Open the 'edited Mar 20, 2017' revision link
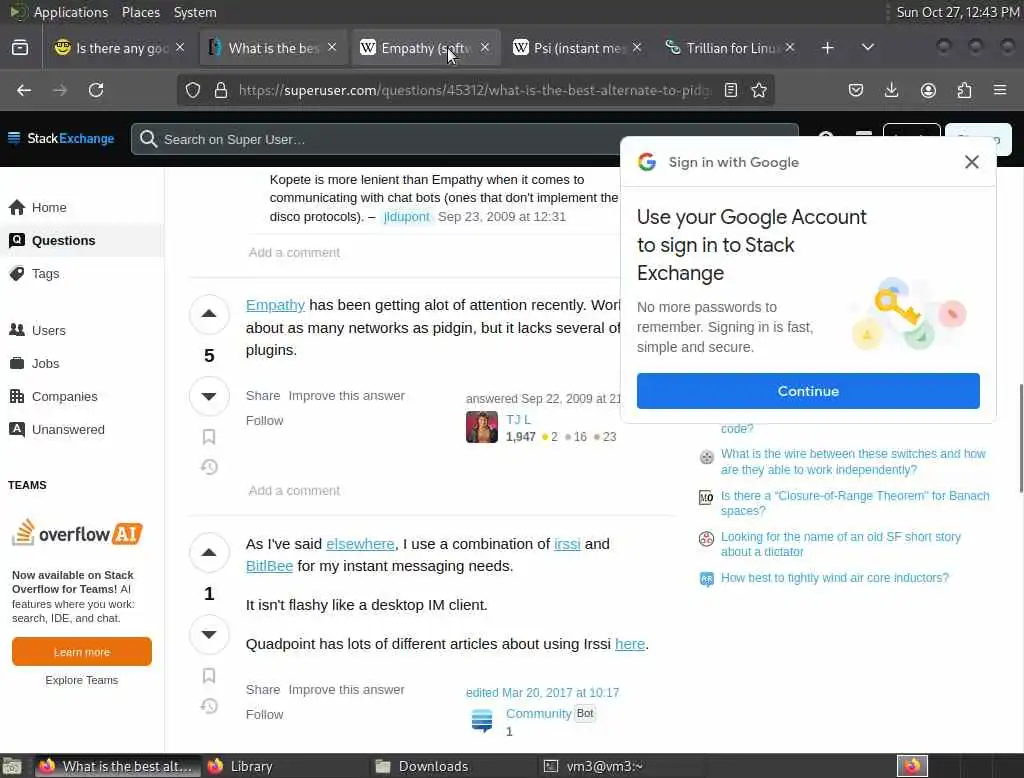1024x778 pixels. tap(542, 692)
